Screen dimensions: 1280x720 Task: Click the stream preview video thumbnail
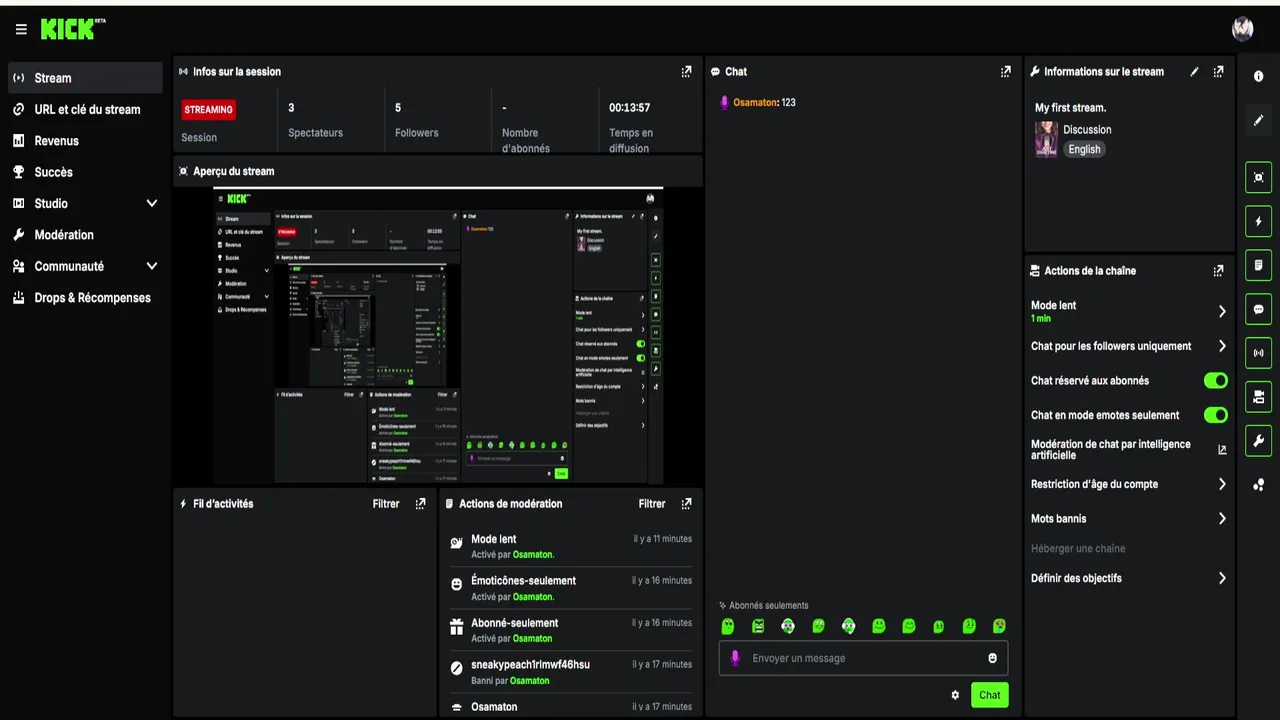[439, 336]
